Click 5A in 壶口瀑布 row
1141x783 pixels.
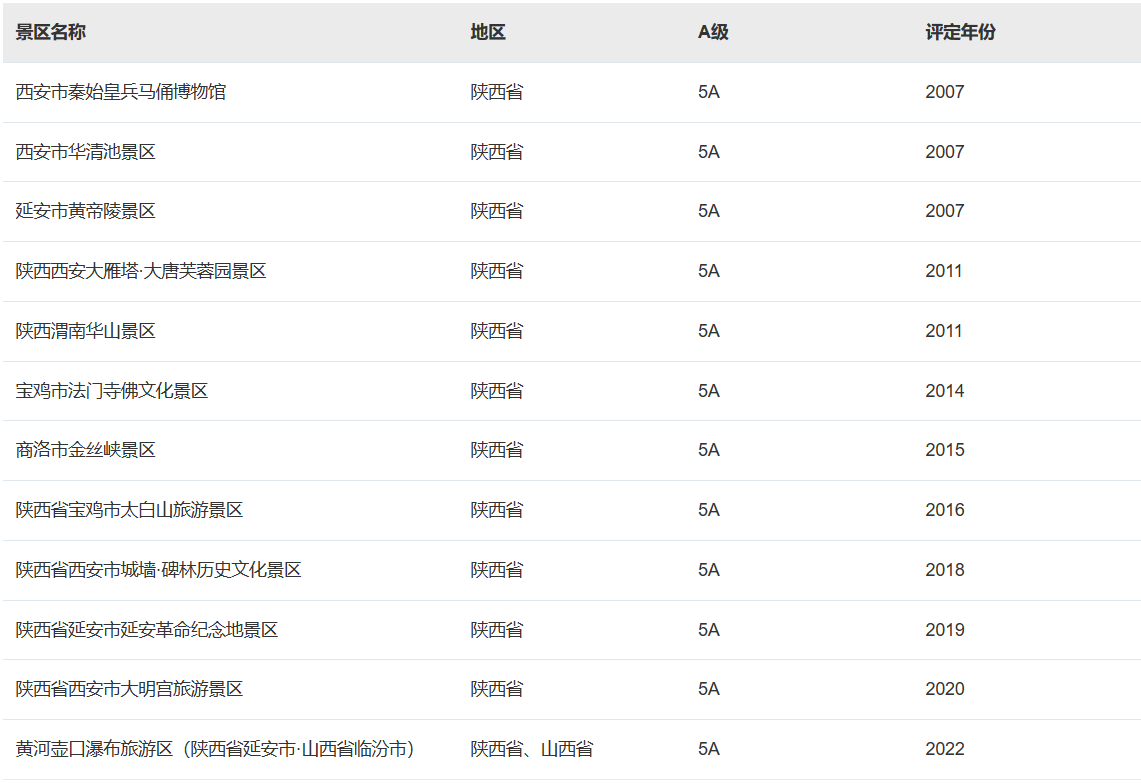pos(709,749)
